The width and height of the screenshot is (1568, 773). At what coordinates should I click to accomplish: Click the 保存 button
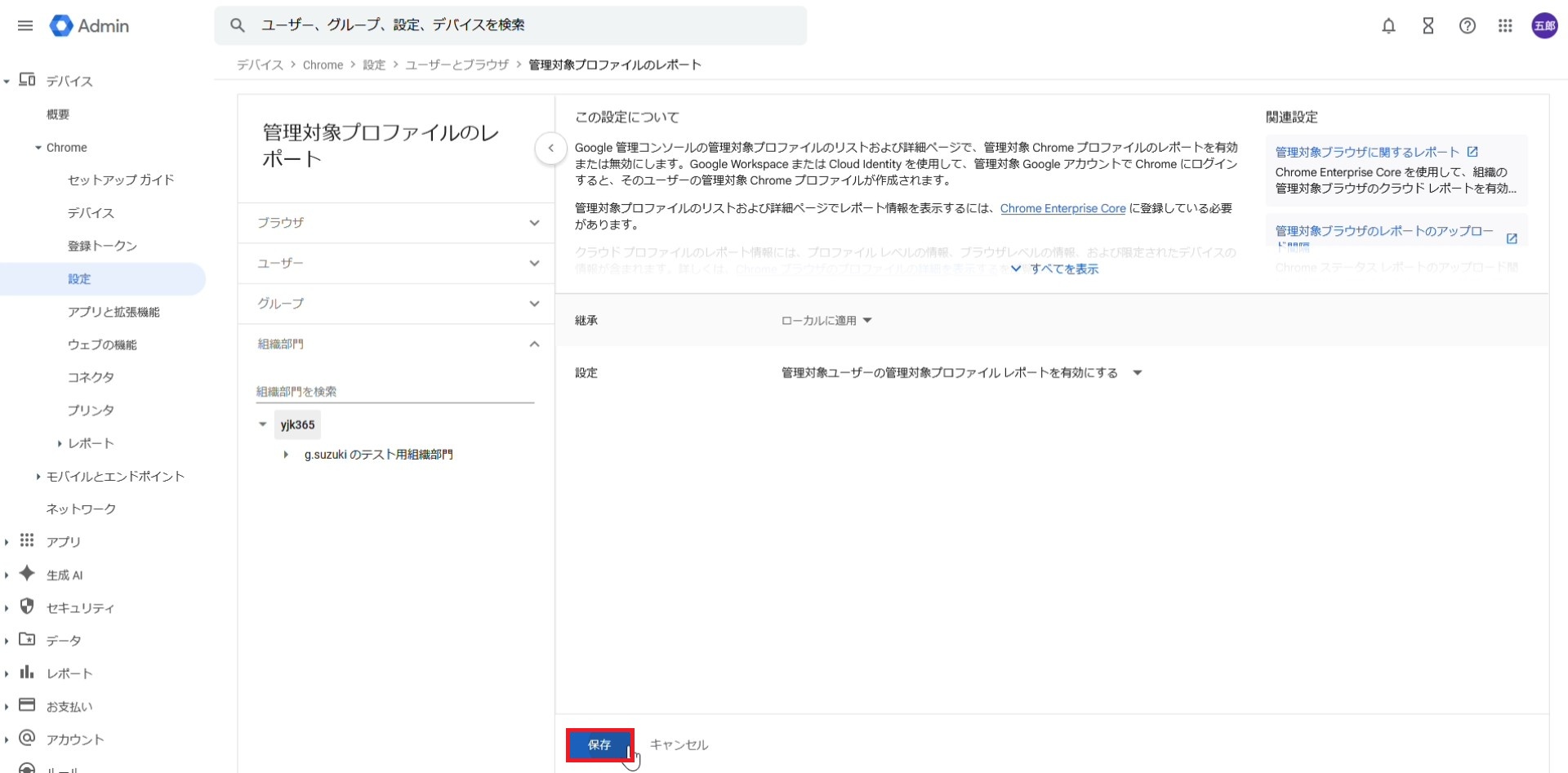point(599,744)
